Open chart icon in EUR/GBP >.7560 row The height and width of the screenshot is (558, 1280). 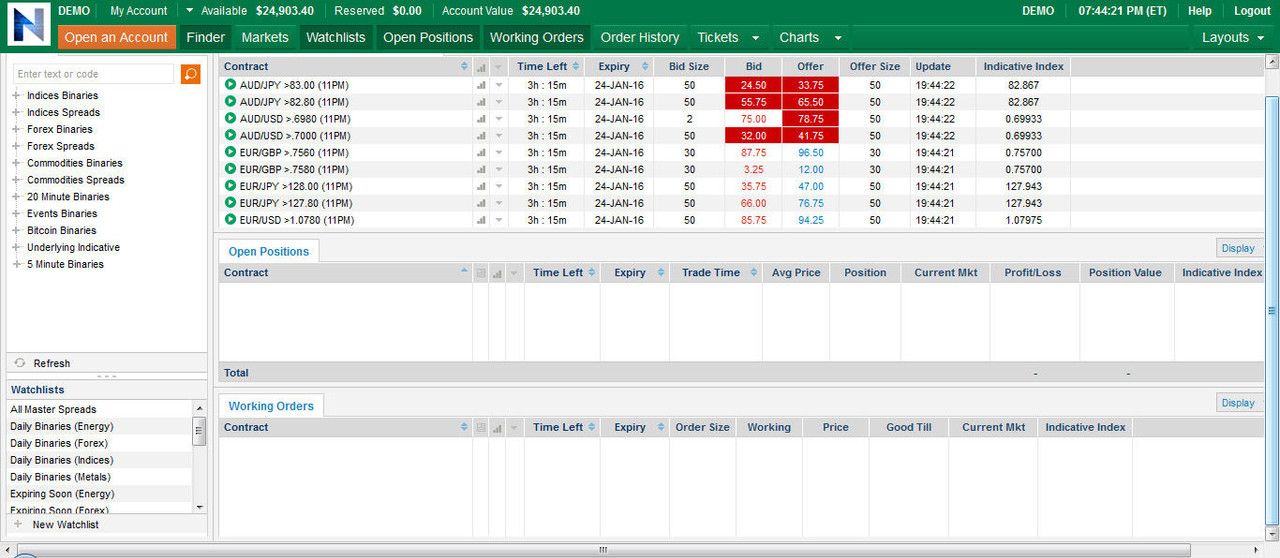(x=481, y=153)
